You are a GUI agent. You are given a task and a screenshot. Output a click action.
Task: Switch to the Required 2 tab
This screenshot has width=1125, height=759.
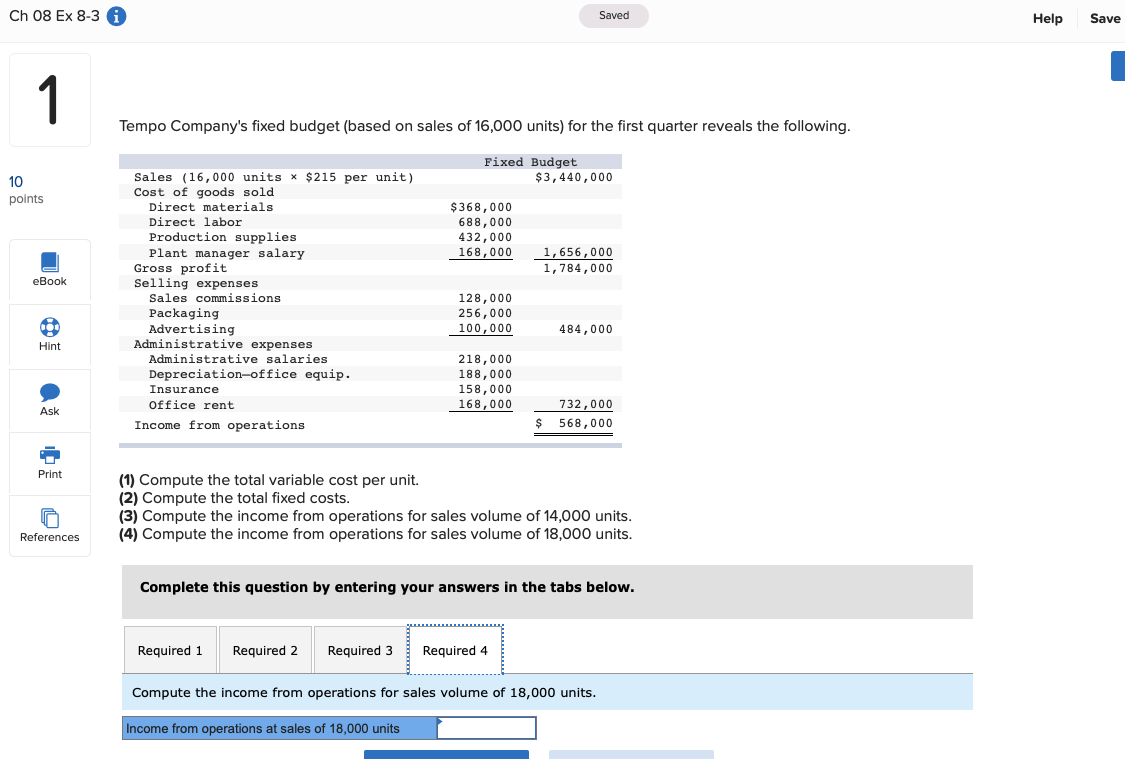point(264,649)
